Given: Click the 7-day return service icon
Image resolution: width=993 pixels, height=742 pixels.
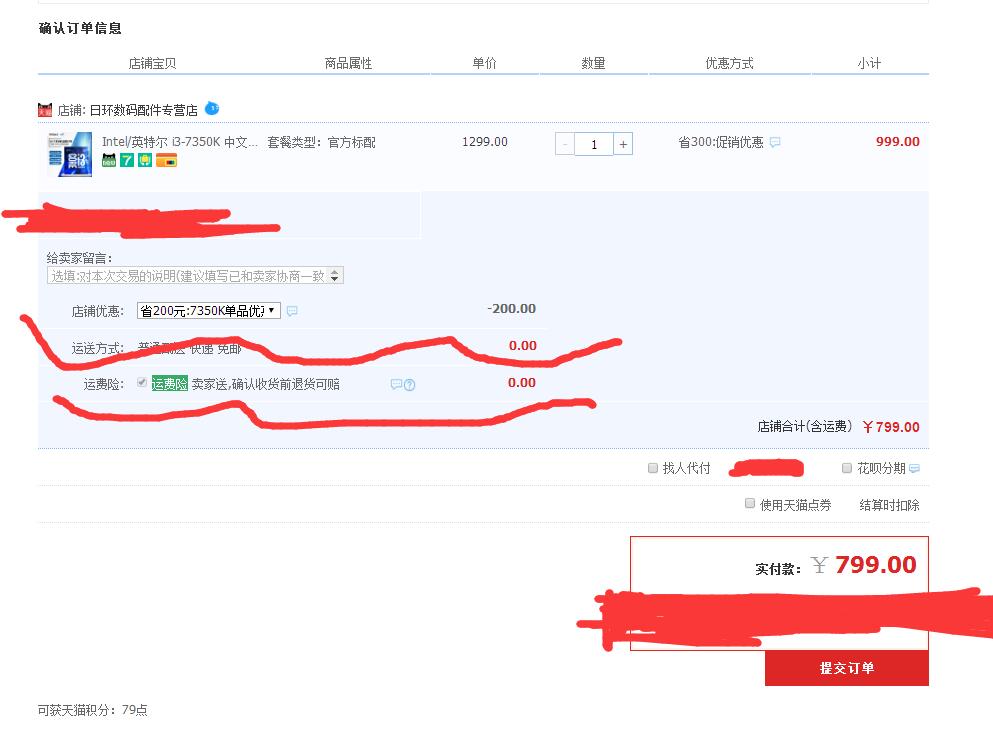Looking at the screenshot, I should coord(127,159).
